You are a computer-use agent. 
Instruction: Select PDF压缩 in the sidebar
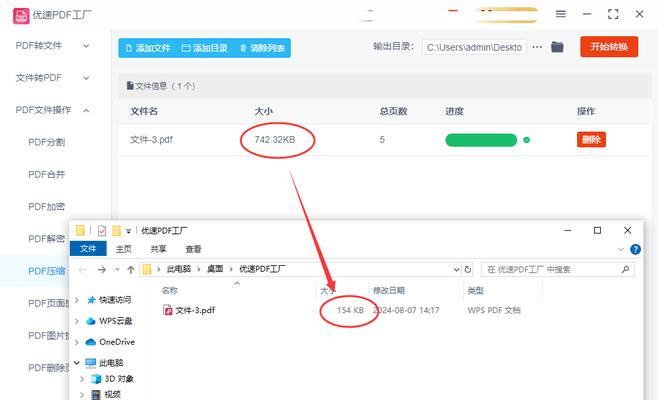pos(47,271)
